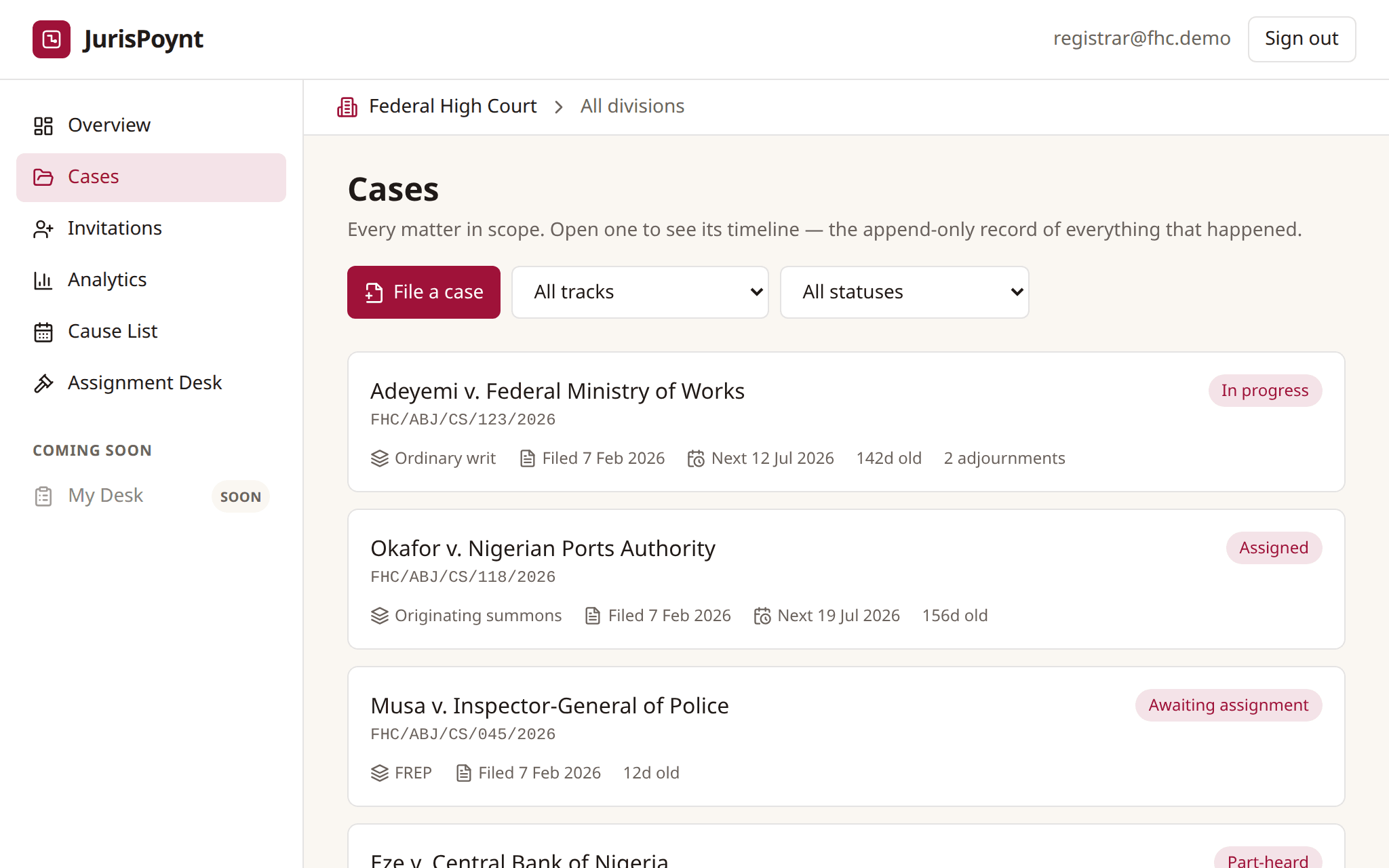1389x868 pixels.
Task: Click the COMING SOON section heading
Action: [x=92, y=451]
